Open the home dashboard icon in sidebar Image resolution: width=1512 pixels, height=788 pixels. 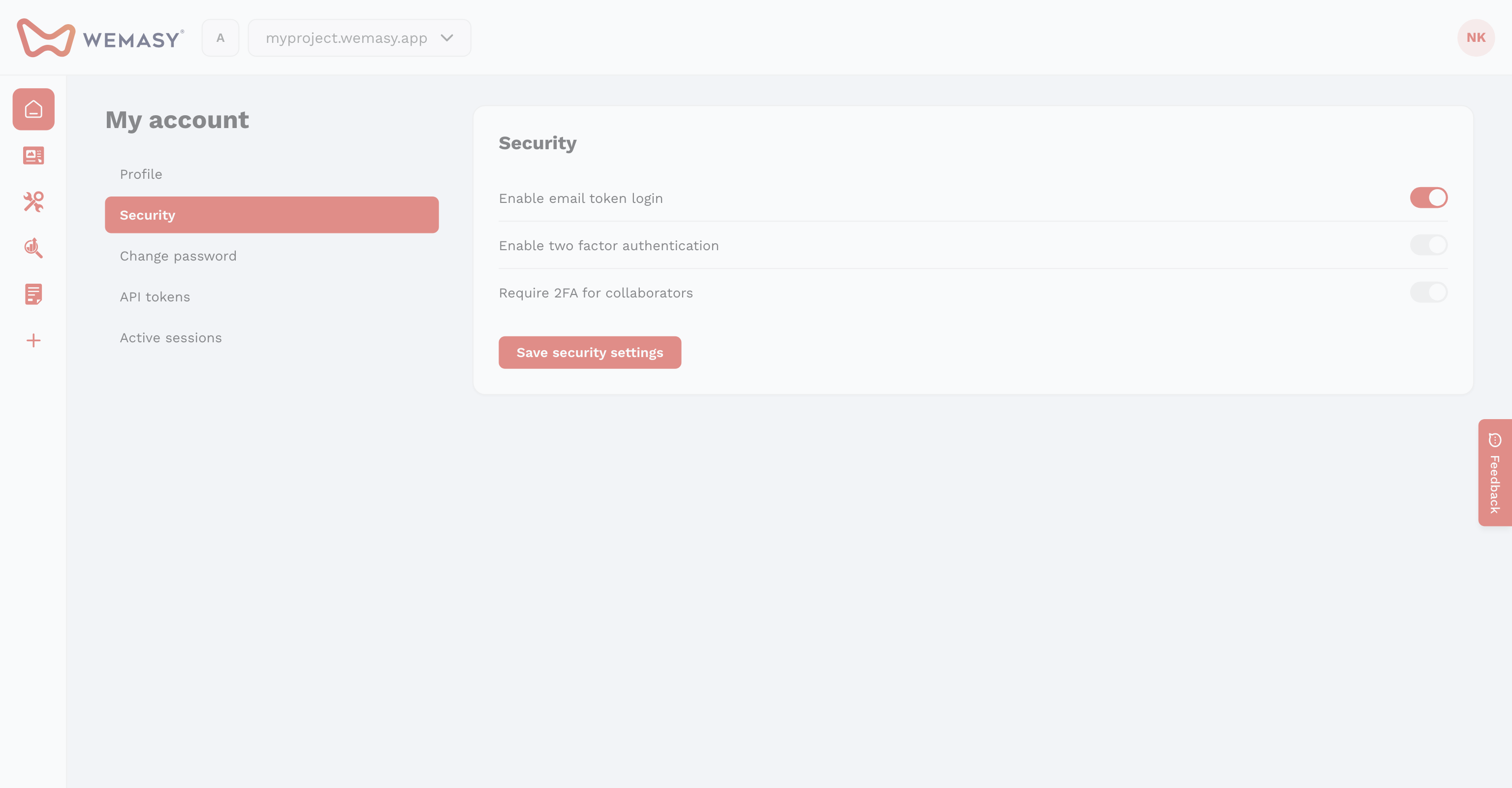(33, 109)
